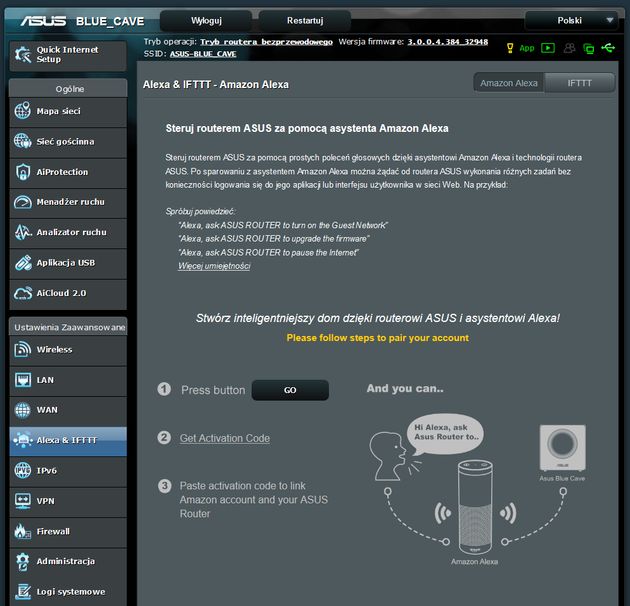Click the 'And you can..' heading

point(405,388)
